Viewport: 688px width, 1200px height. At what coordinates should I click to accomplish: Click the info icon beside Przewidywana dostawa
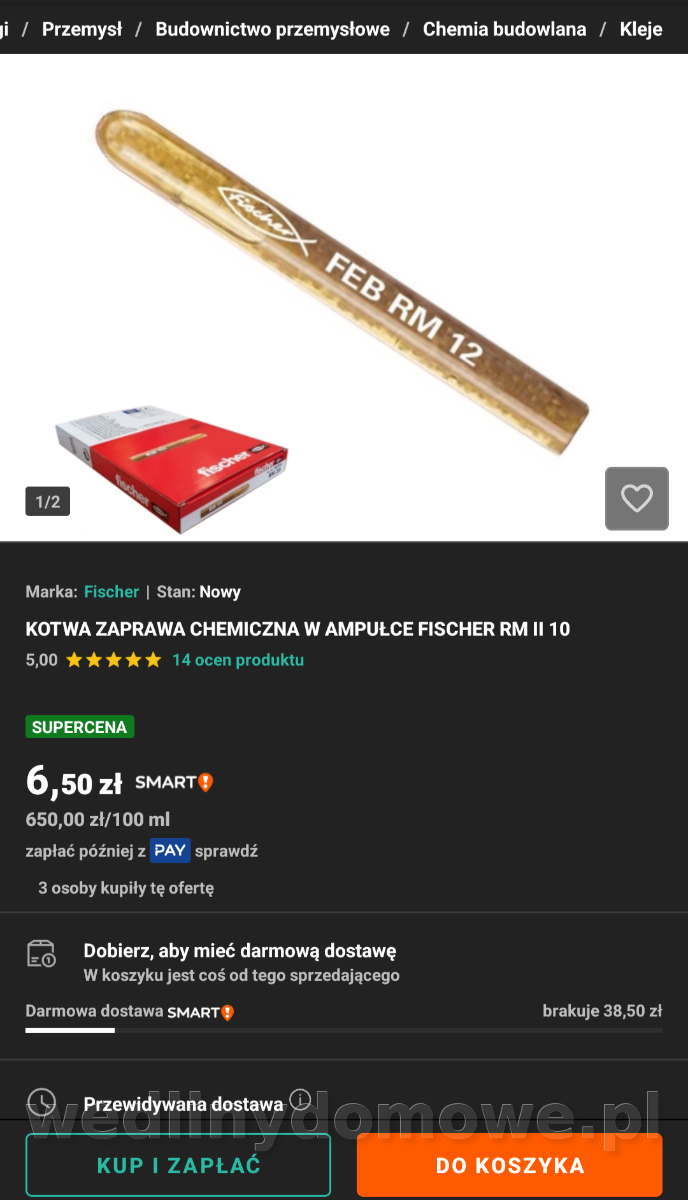point(300,1101)
